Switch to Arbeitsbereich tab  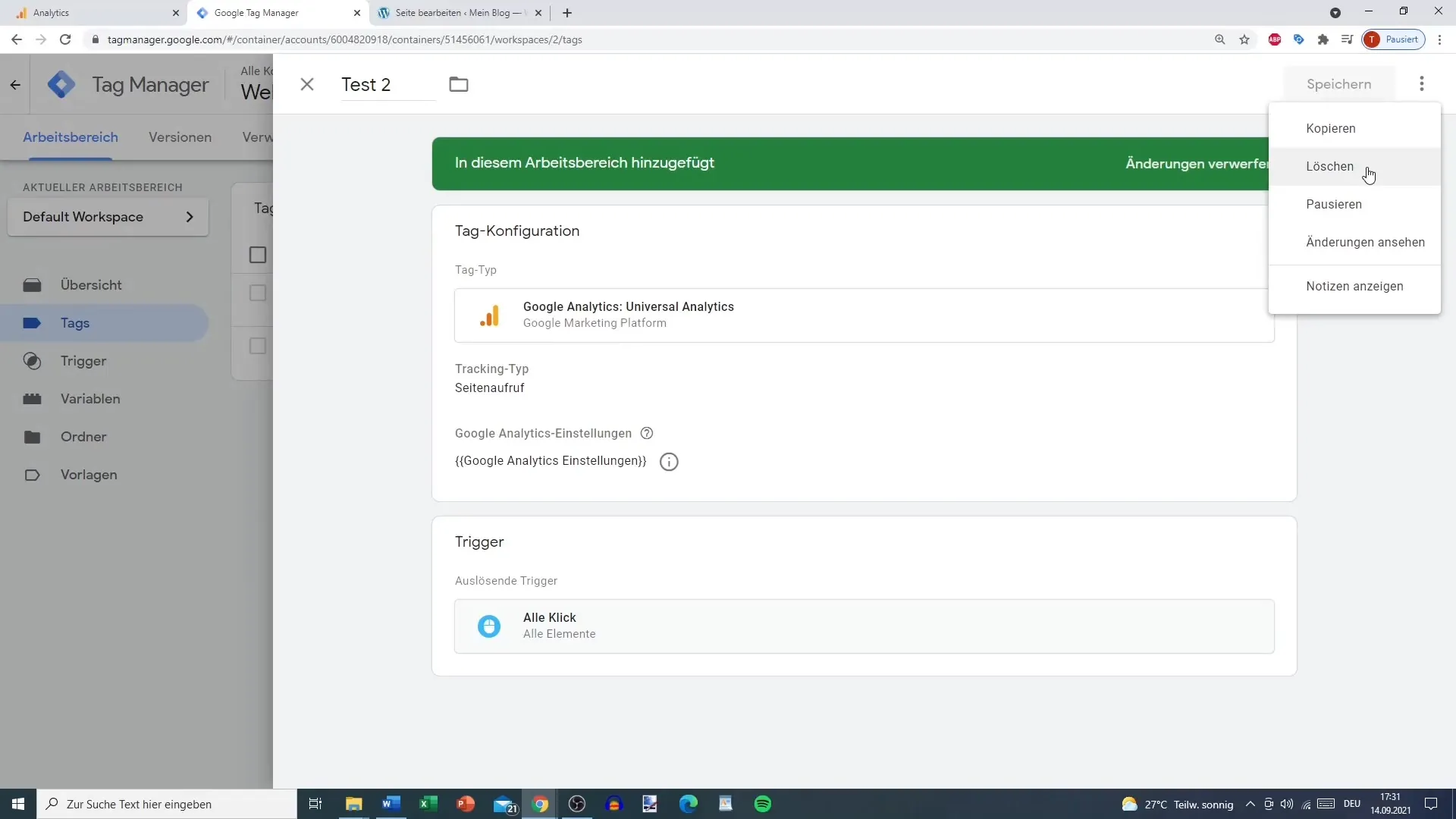tap(71, 137)
